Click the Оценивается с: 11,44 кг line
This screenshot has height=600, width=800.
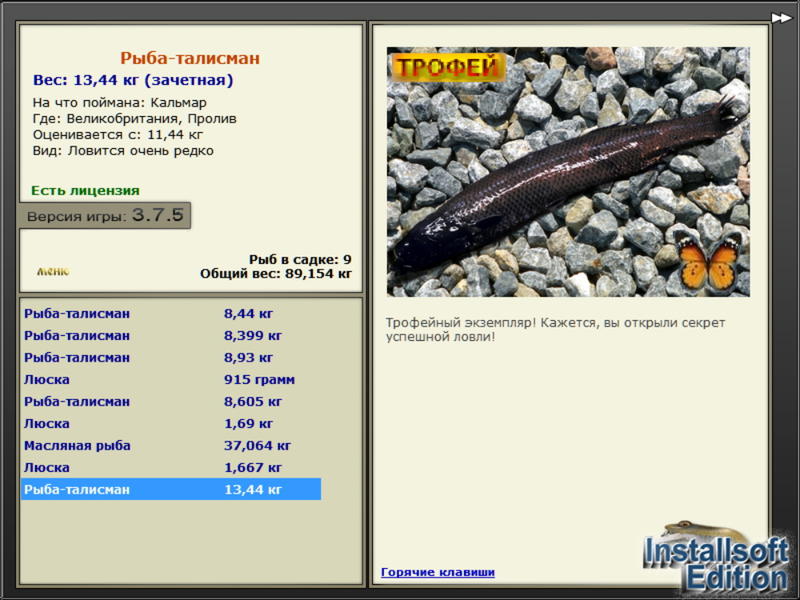click(x=117, y=135)
